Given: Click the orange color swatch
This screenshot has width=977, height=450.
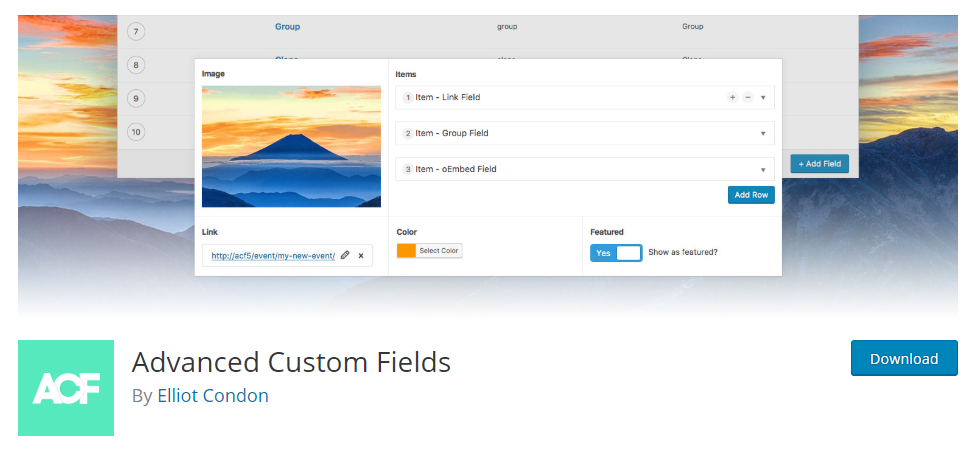Looking at the screenshot, I should [x=406, y=251].
